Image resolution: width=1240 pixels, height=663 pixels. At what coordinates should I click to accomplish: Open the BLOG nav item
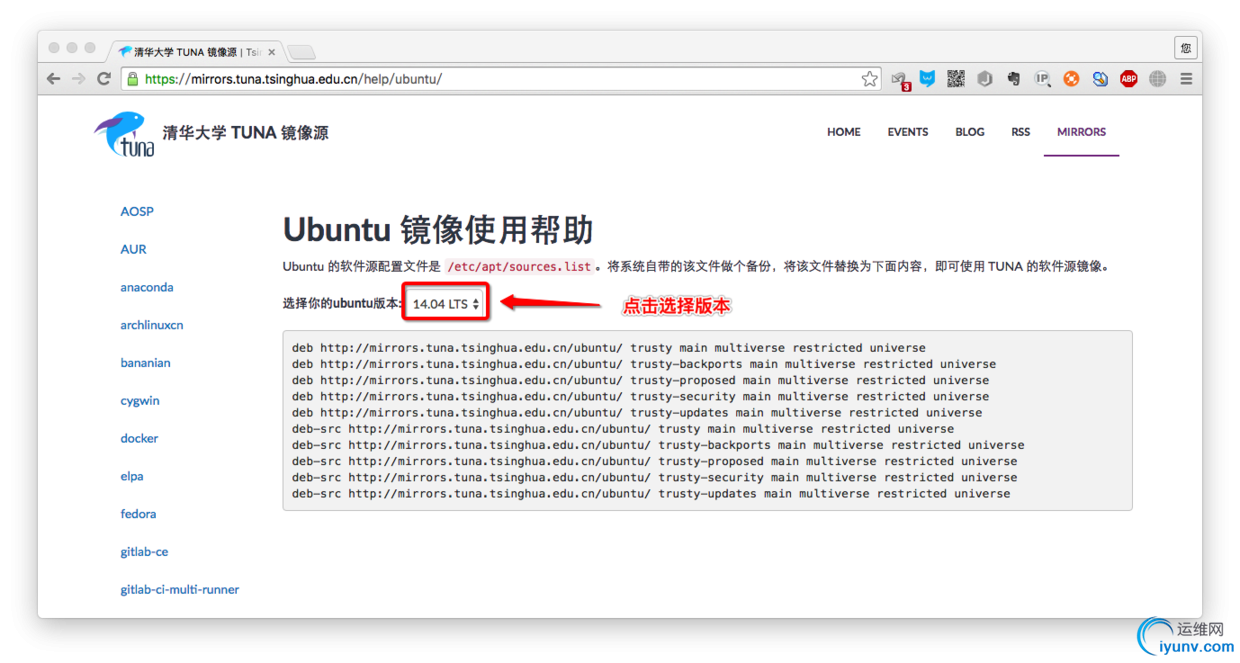click(970, 132)
